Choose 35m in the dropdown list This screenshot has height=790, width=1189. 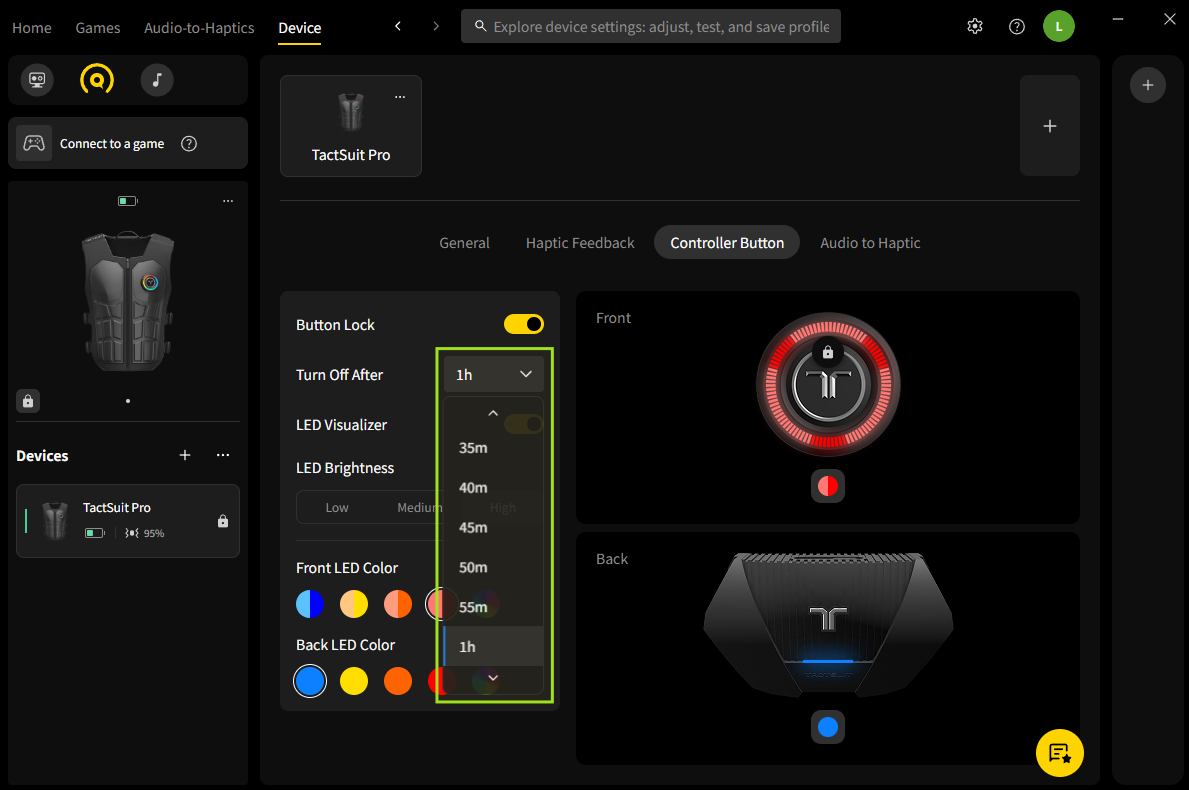coord(494,447)
